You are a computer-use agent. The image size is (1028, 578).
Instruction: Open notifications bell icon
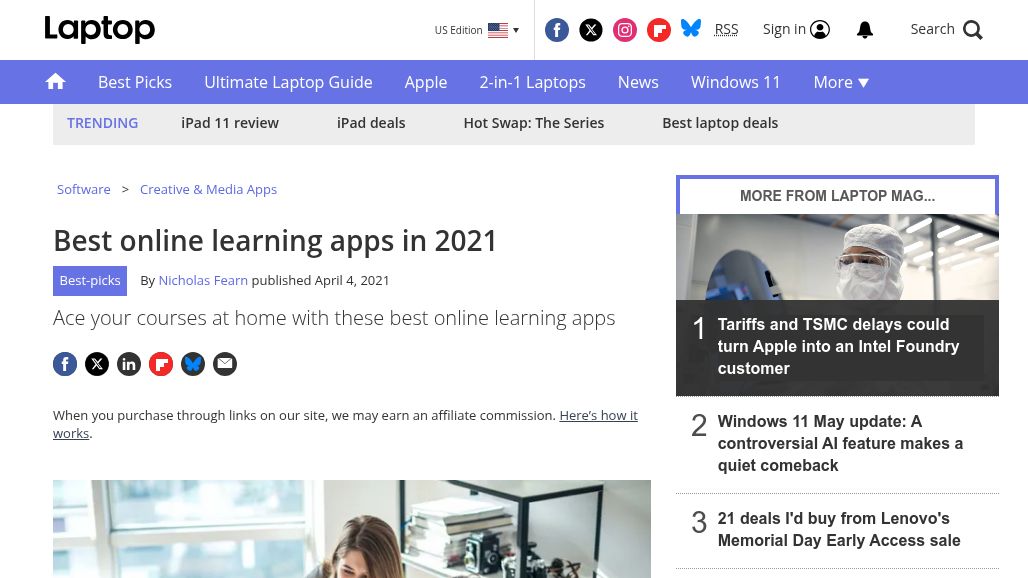coord(865,29)
